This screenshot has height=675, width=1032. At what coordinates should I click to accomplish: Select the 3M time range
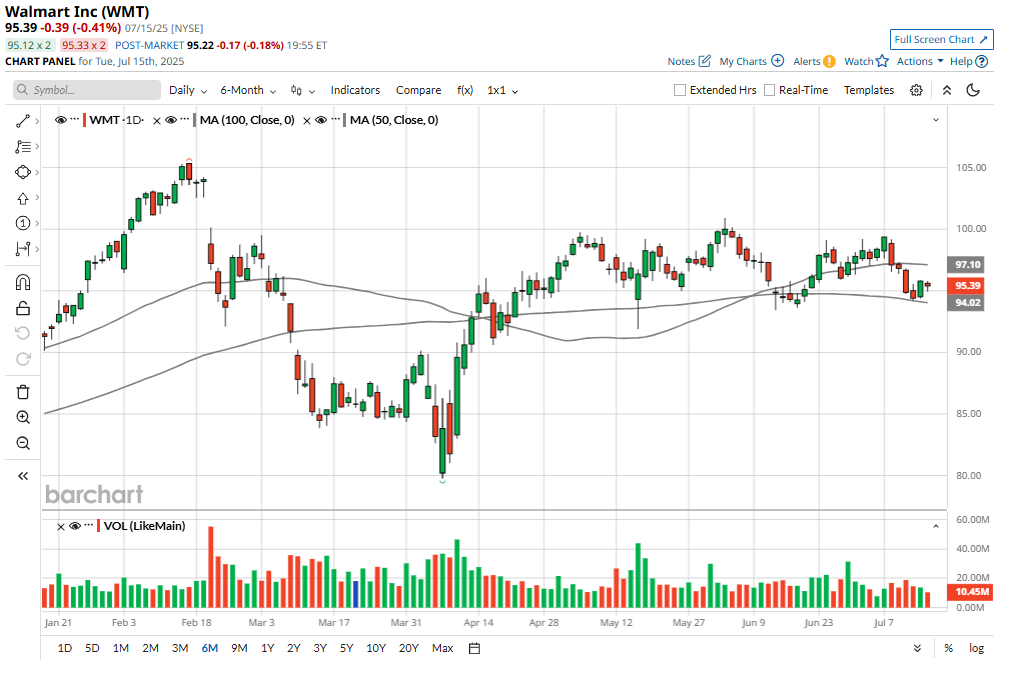(180, 648)
